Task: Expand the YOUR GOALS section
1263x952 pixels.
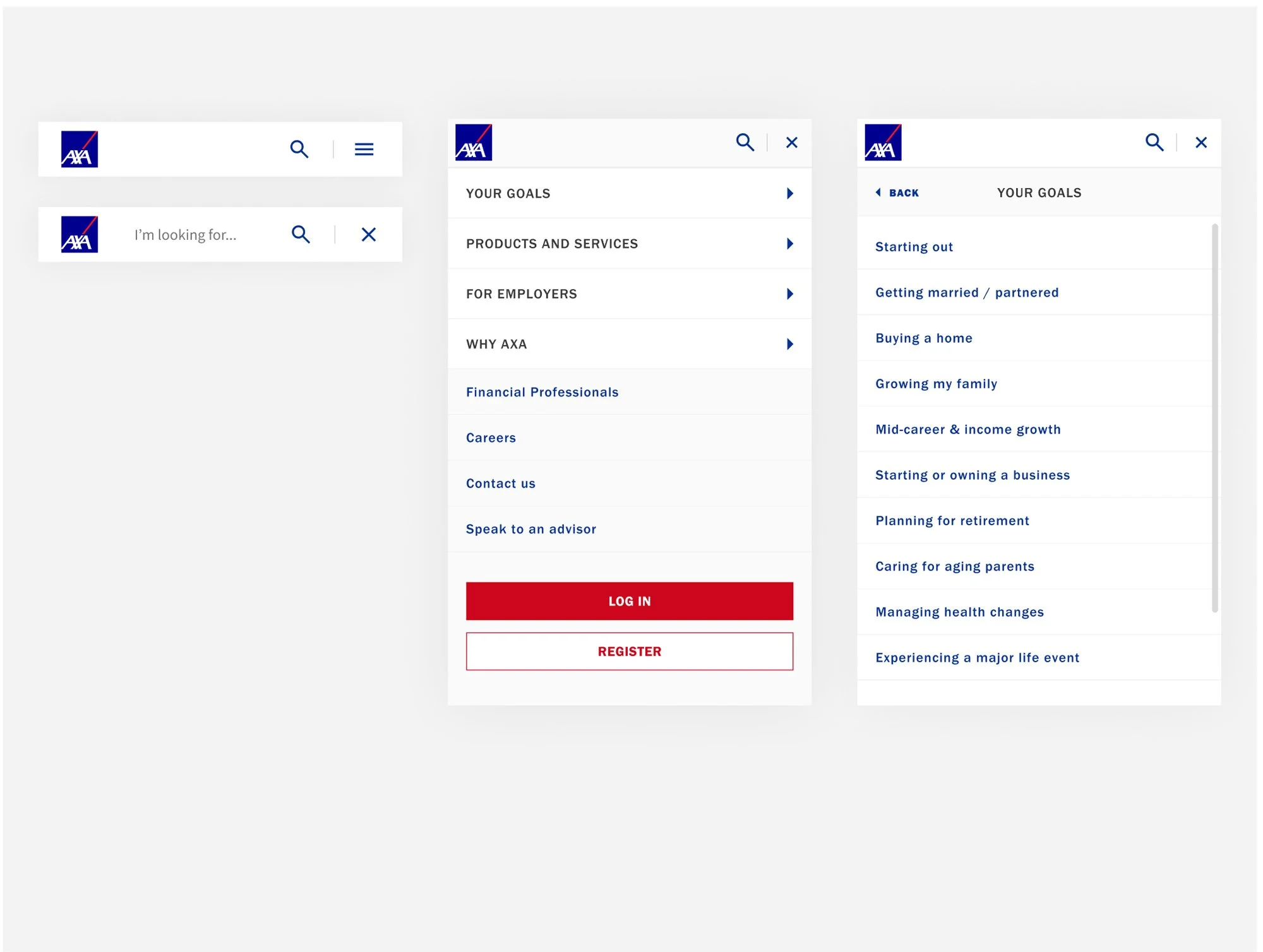Action: tap(629, 194)
